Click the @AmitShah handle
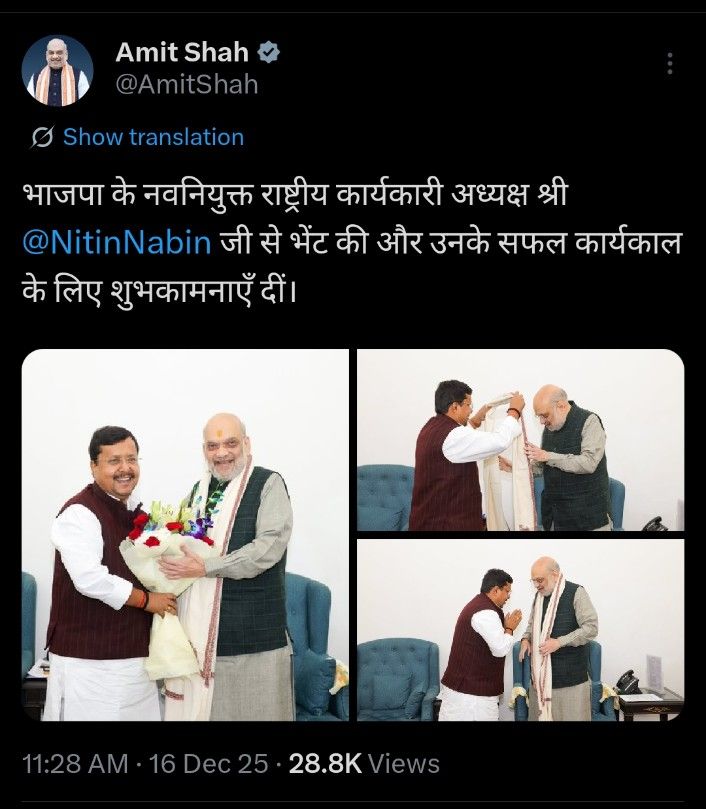 point(186,84)
